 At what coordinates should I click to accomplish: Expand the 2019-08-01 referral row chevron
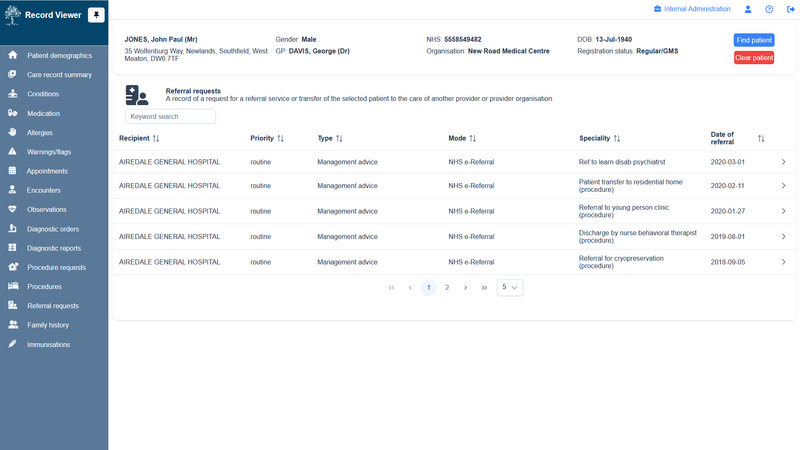tap(783, 236)
